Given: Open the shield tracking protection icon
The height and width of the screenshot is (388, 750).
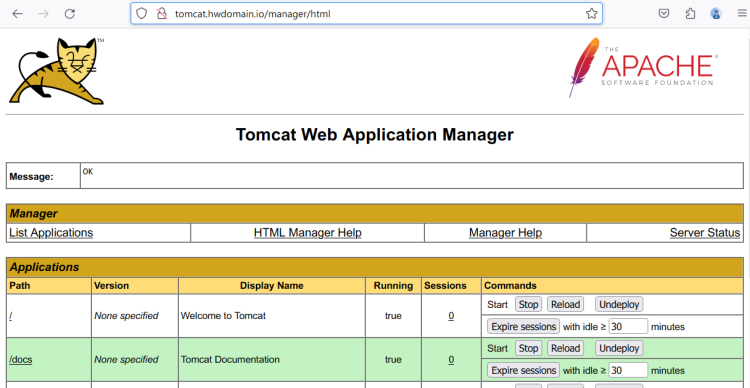Looking at the screenshot, I should click(142, 13).
